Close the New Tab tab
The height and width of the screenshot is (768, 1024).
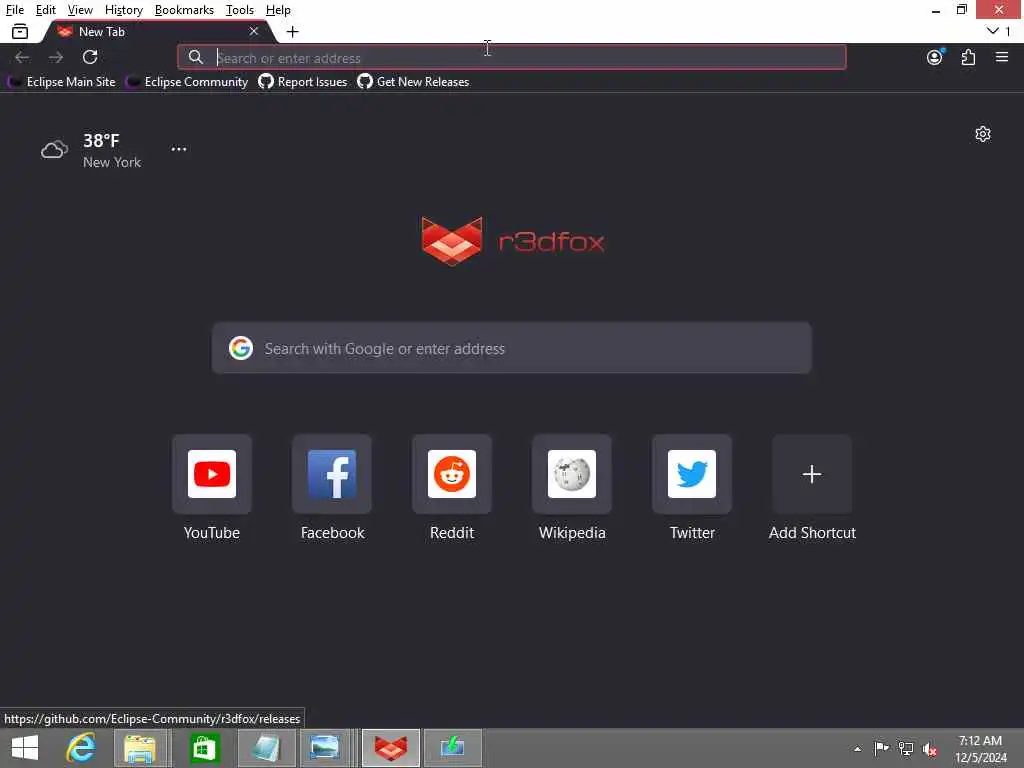tap(254, 31)
